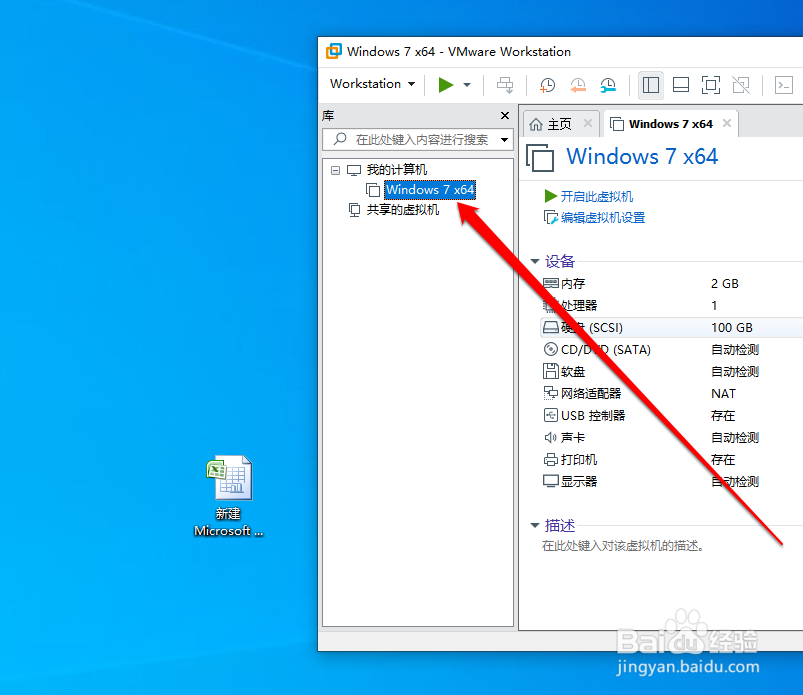Click the Unity mode toolbar icon
This screenshot has width=803, height=695.
(741, 85)
